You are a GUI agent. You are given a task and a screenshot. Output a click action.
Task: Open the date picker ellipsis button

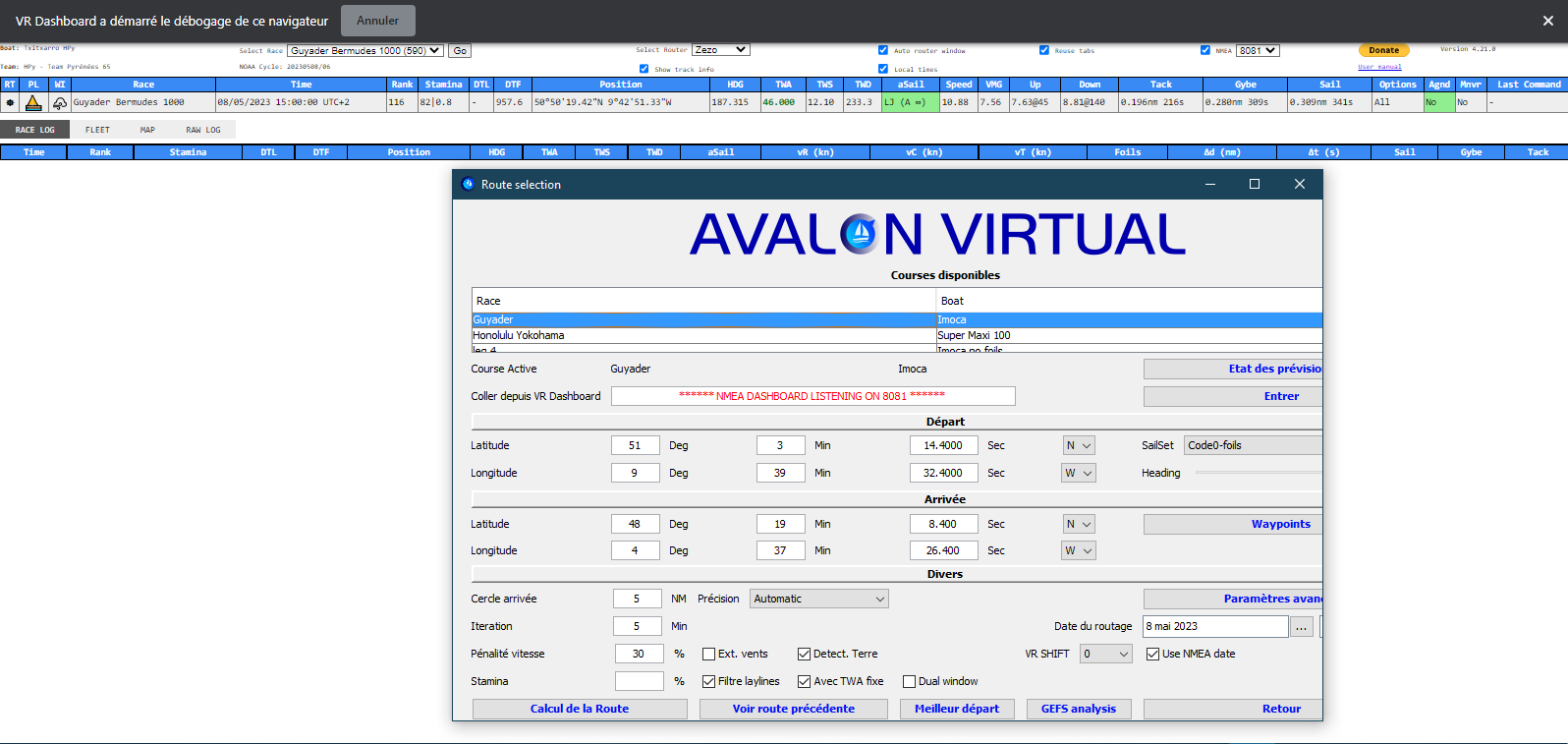pyautogui.click(x=1301, y=626)
